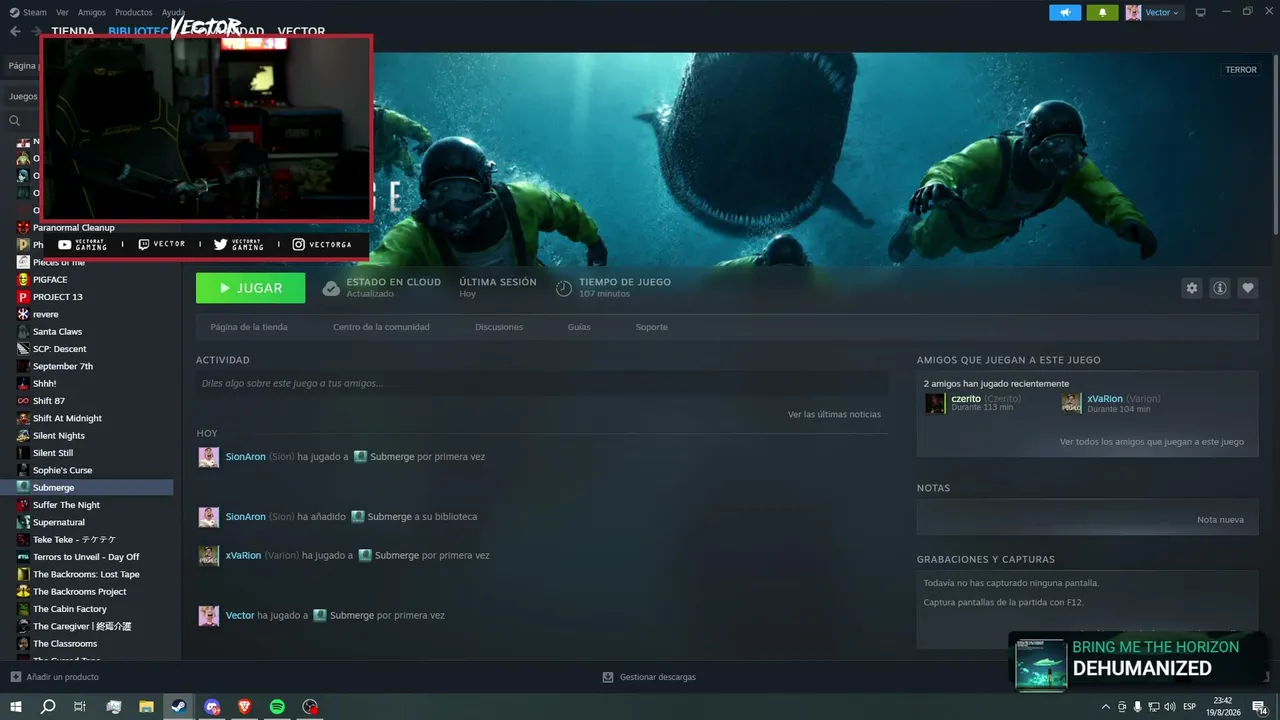
Task: Select the Shift 87 game icon
Action: [23, 401]
